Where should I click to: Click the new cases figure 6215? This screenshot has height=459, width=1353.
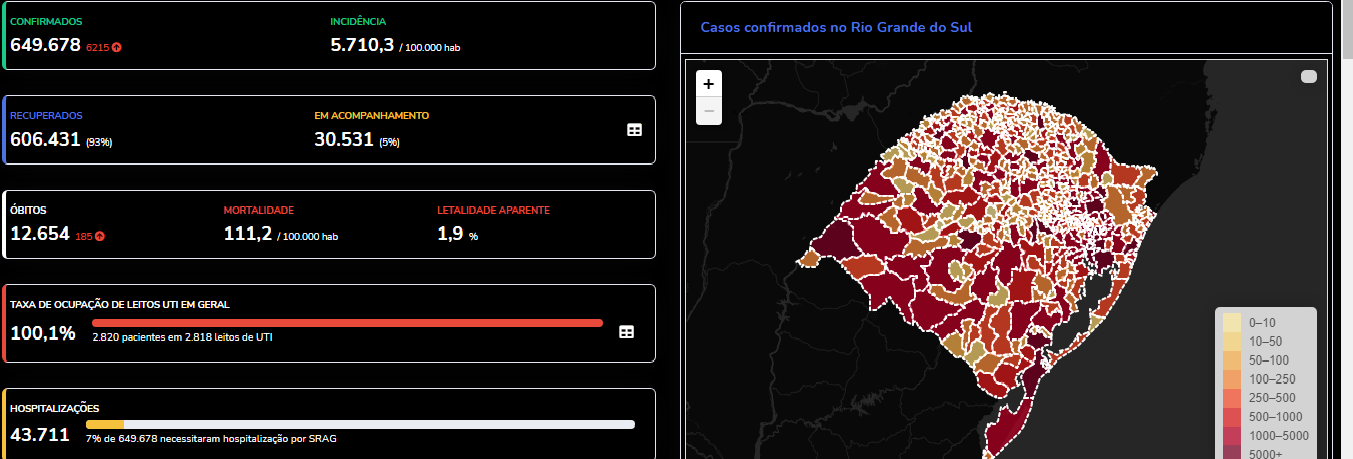pyautogui.click(x=98, y=47)
